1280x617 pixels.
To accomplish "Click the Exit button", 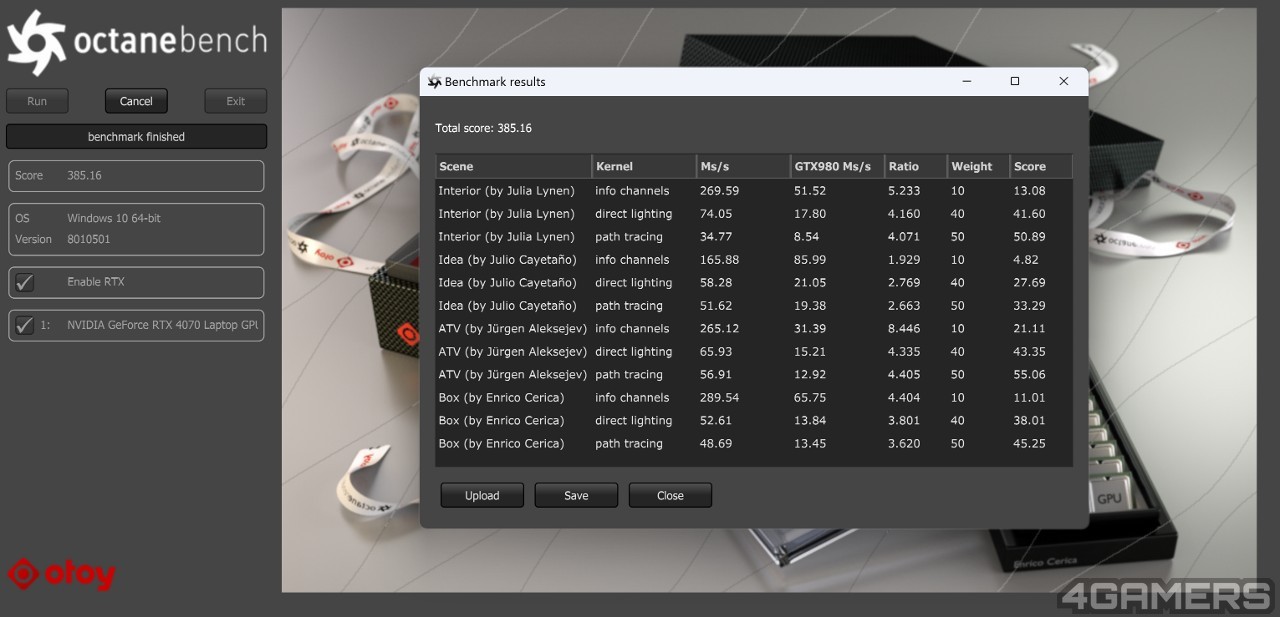I will 236,101.
